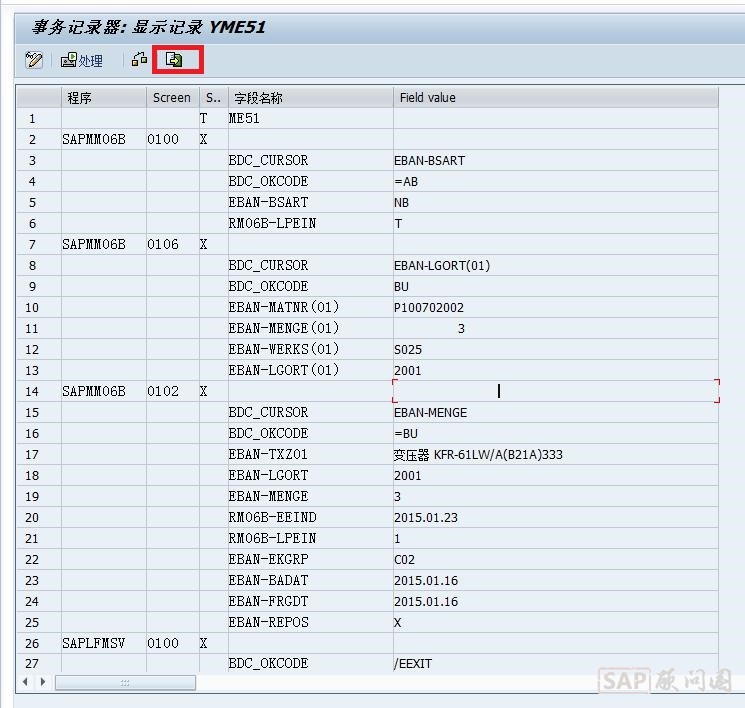
Task: Click the hierarchy structure icon in toolbar
Action: click(x=141, y=61)
